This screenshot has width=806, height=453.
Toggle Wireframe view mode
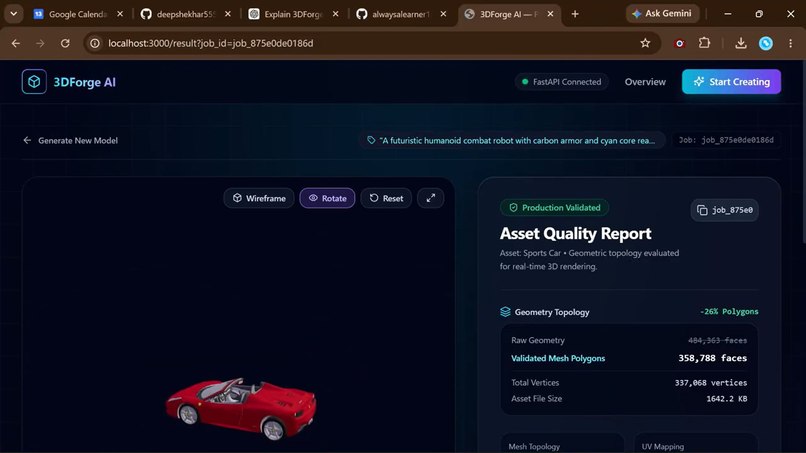259,198
